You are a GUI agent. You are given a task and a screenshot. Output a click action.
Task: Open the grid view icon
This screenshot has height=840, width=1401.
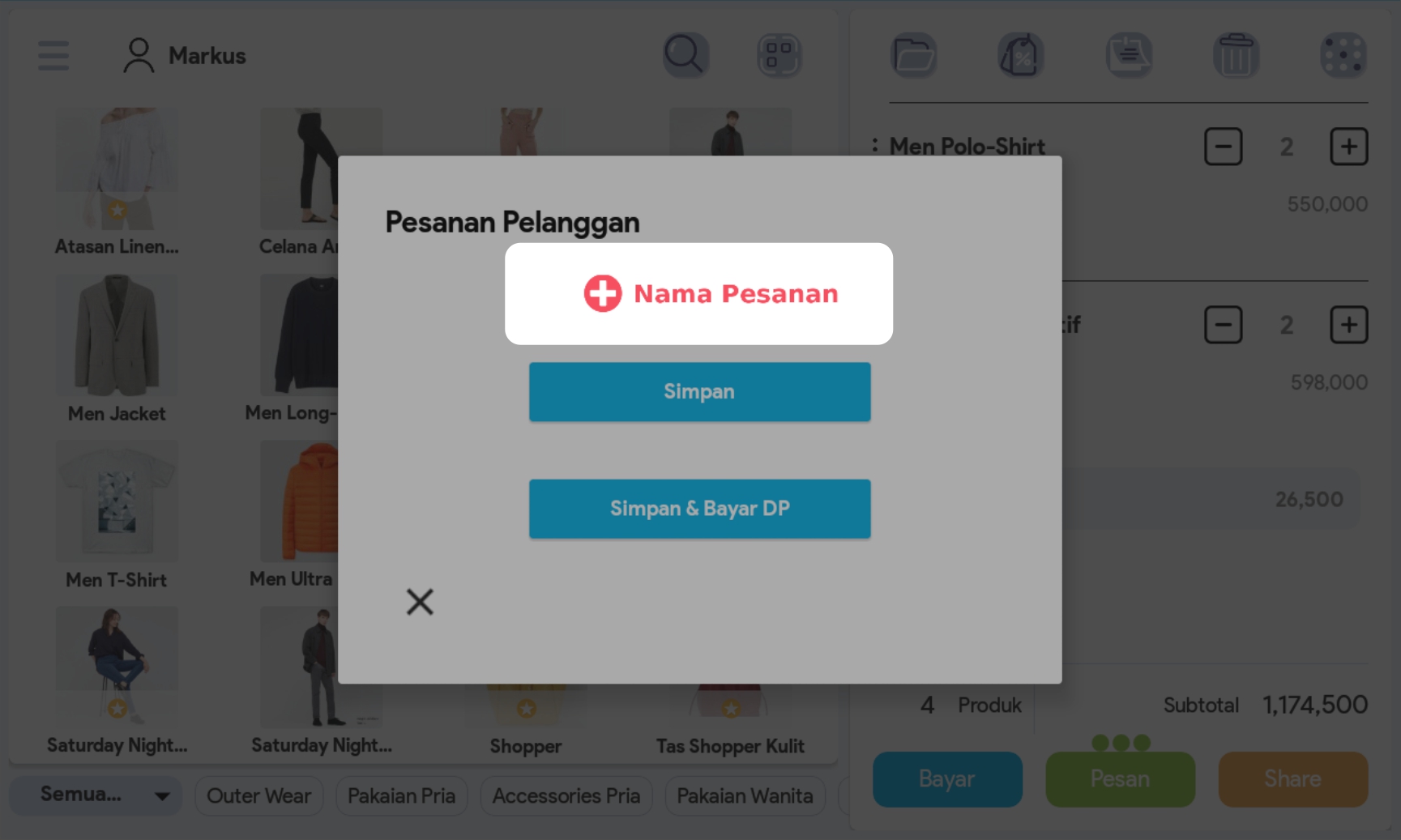point(779,55)
